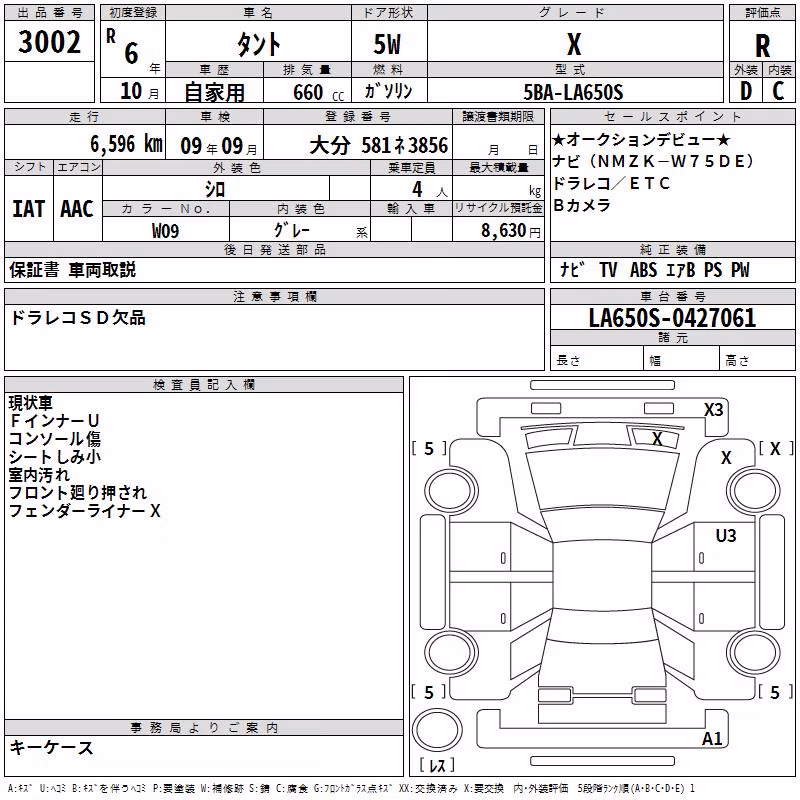Click navi model NMZK-W75DE line

coord(653,161)
